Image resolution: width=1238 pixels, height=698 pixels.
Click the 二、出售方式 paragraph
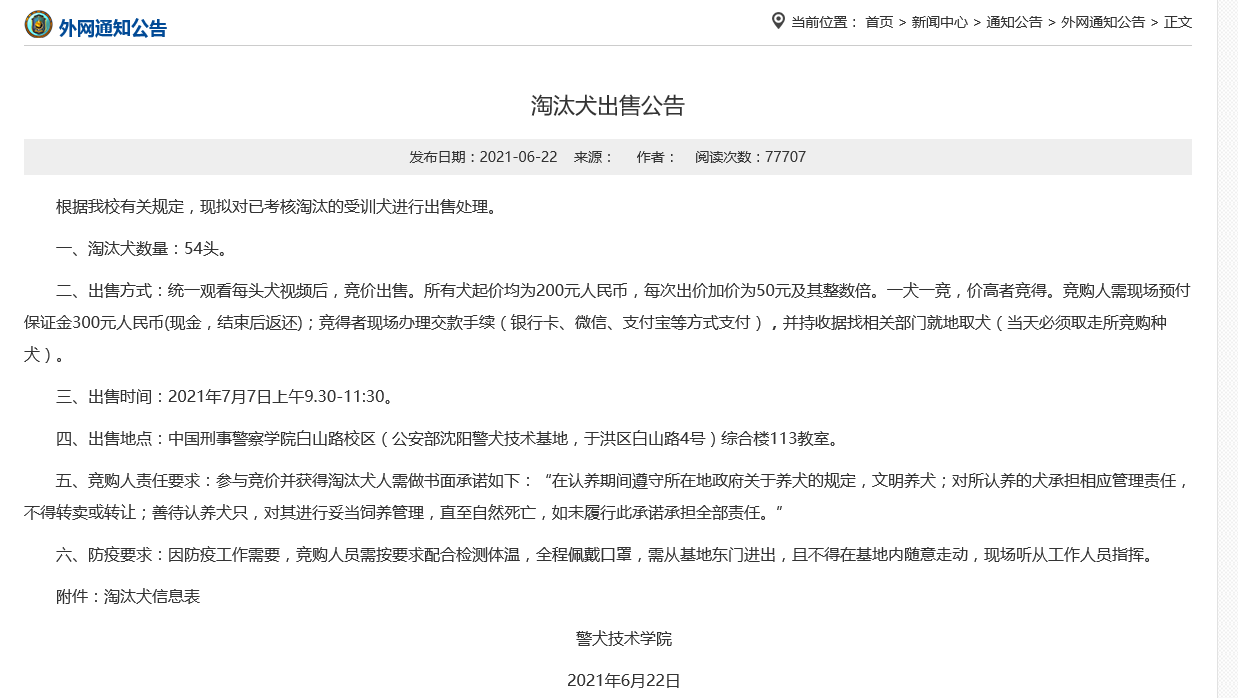pyautogui.click(x=608, y=323)
